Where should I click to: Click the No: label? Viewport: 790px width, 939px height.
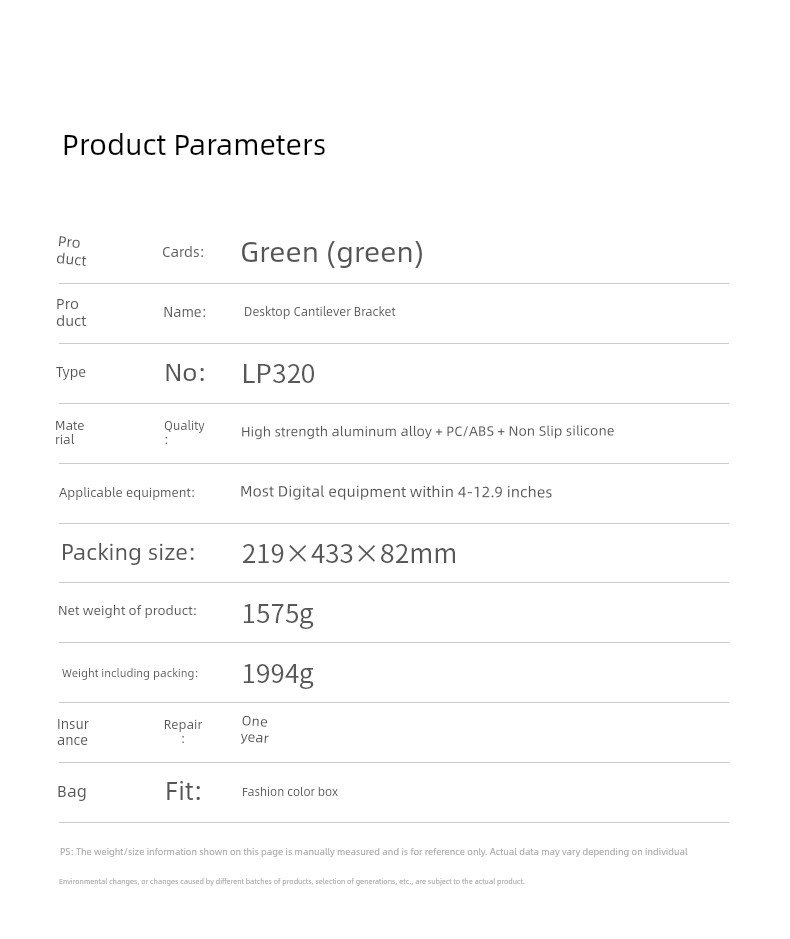point(185,372)
